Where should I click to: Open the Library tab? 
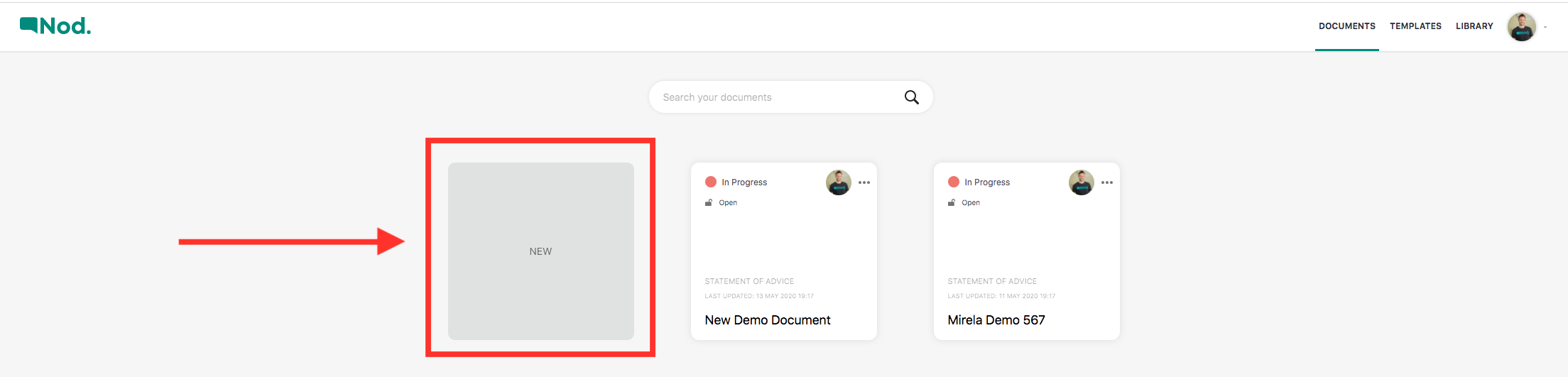point(1474,26)
